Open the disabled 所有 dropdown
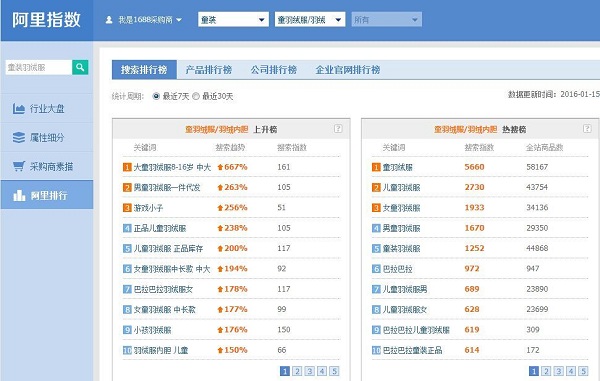 pos(386,20)
